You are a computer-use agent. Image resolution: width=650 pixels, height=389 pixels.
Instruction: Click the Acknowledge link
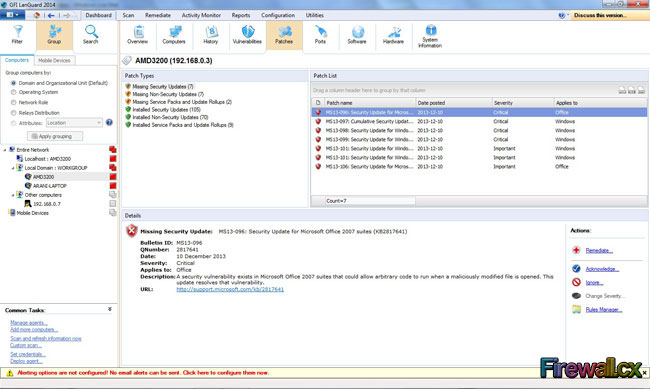point(602,269)
